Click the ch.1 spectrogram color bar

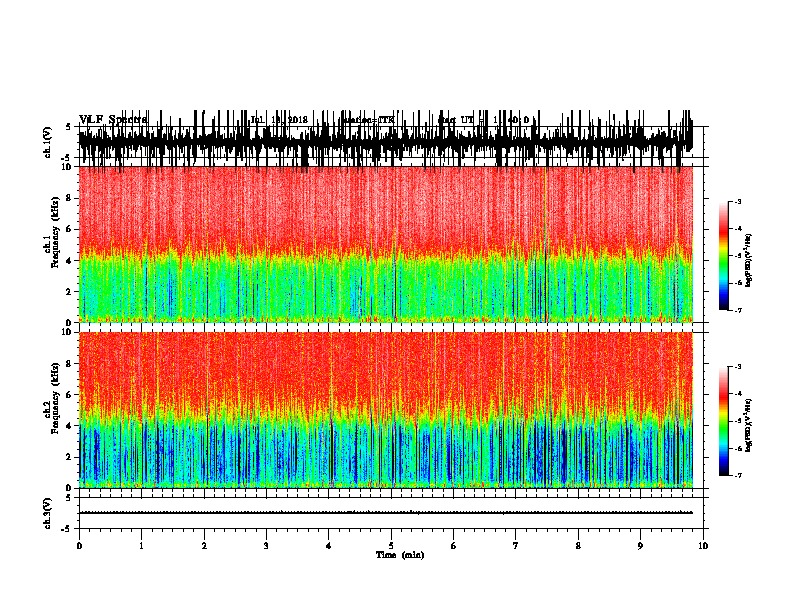coord(723,256)
